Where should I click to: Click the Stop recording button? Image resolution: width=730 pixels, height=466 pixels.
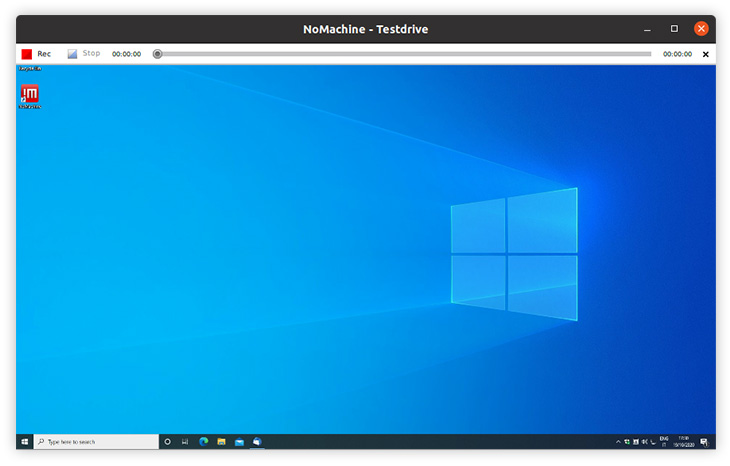click(84, 54)
